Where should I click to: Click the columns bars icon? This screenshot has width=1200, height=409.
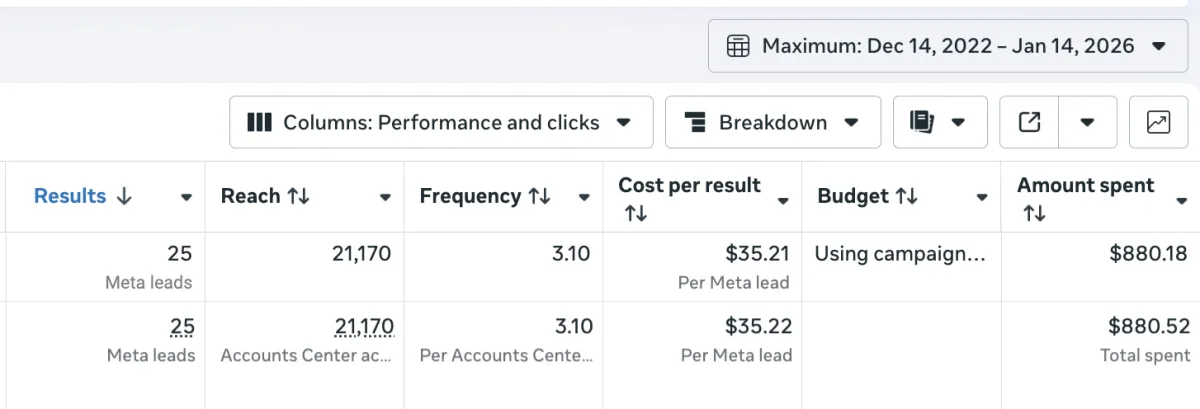260,123
